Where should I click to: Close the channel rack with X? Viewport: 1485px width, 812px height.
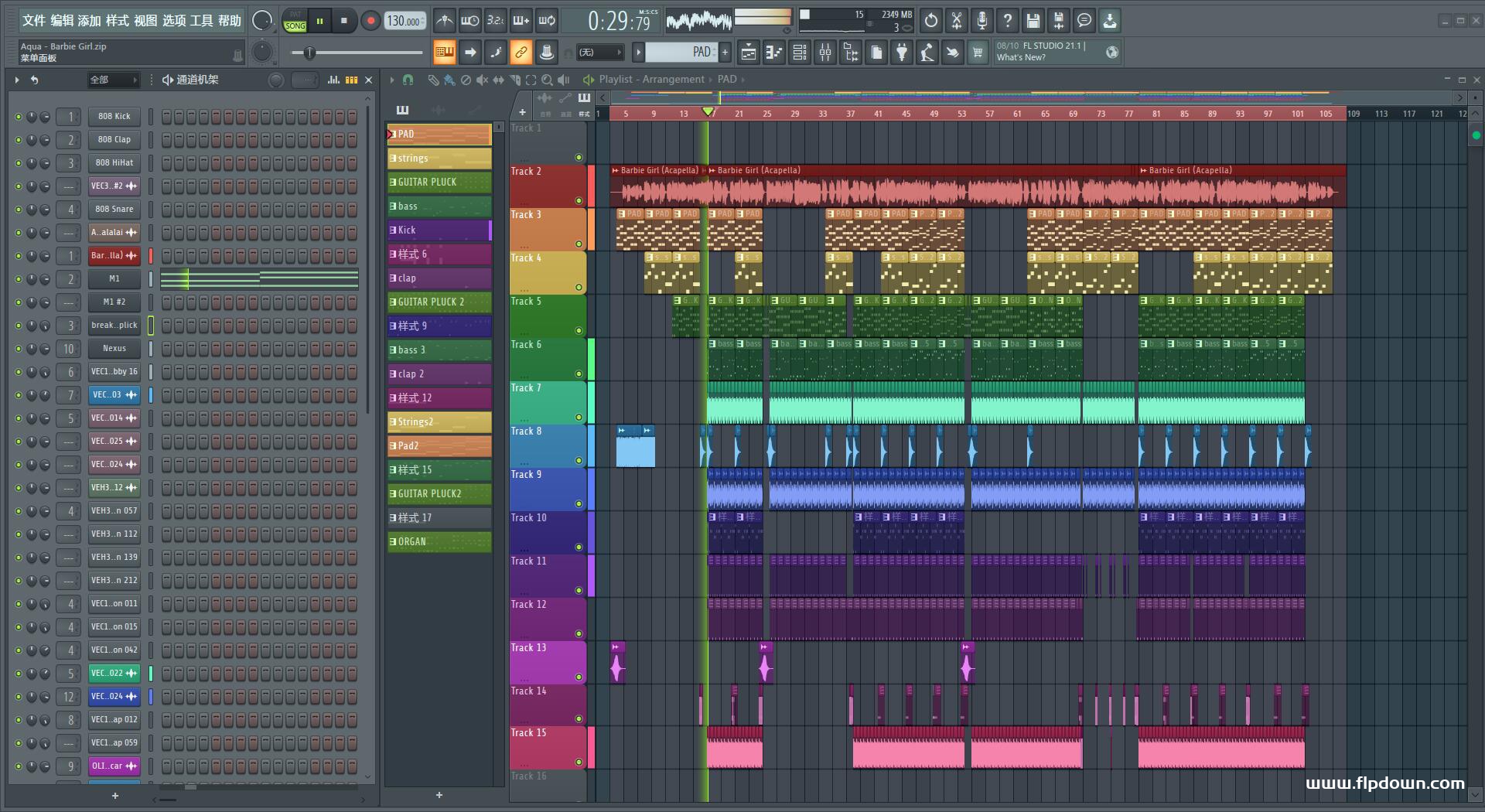(369, 80)
